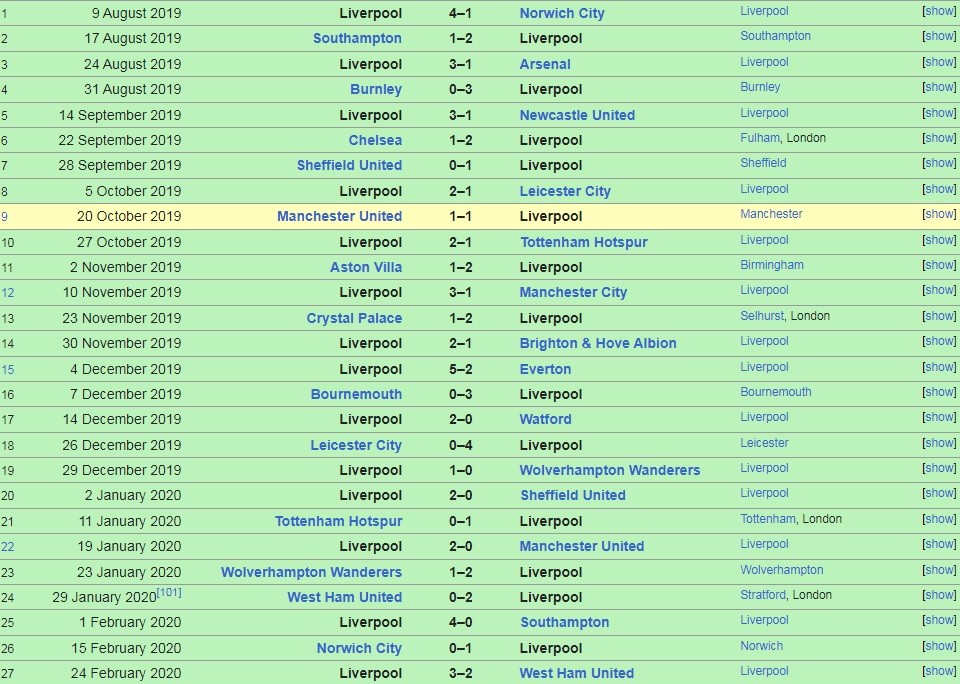Open match number 22 link
Screen dimensions: 960x684
click(8, 546)
